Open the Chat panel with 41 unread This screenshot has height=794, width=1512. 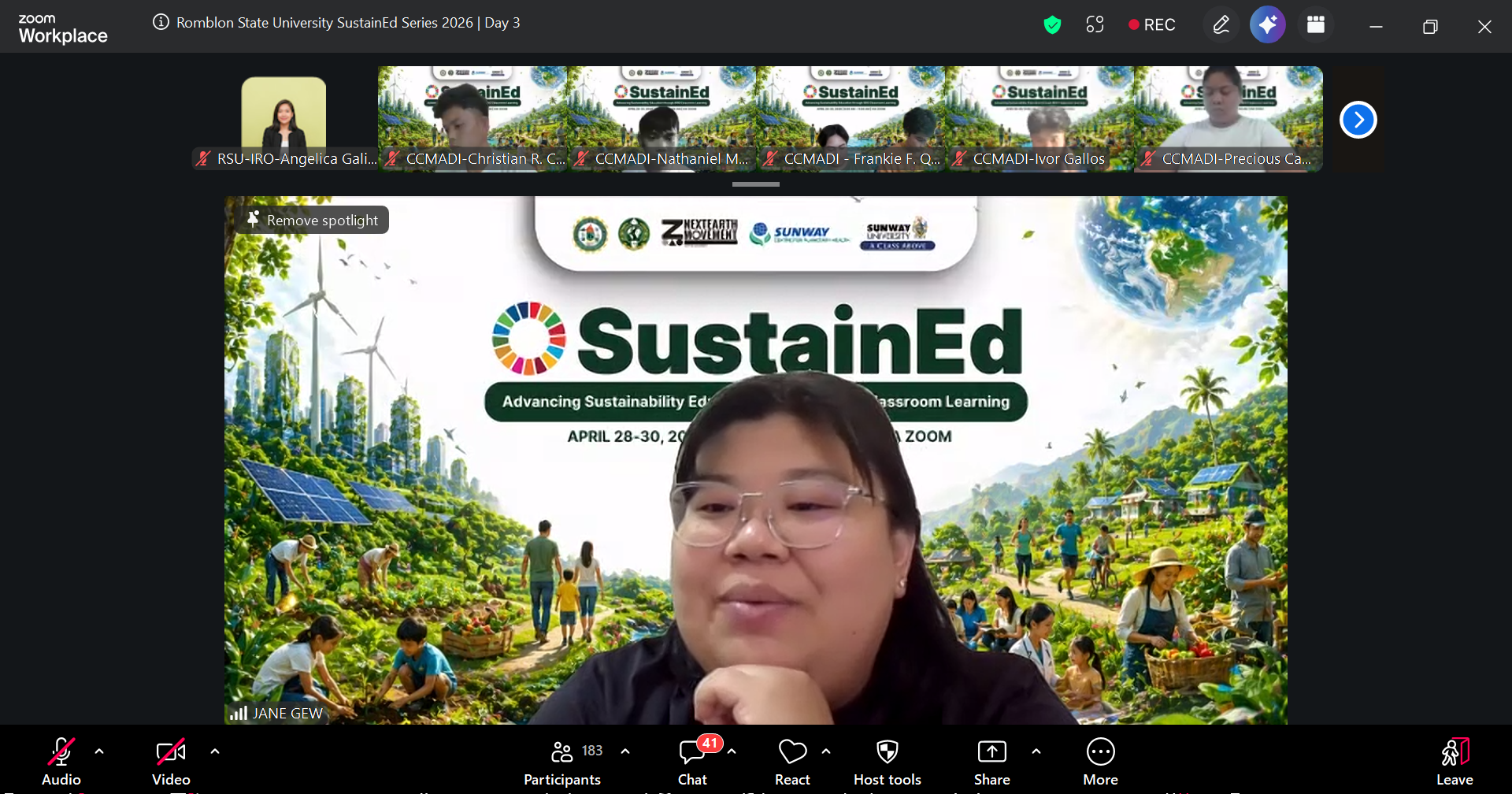(692, 761)
